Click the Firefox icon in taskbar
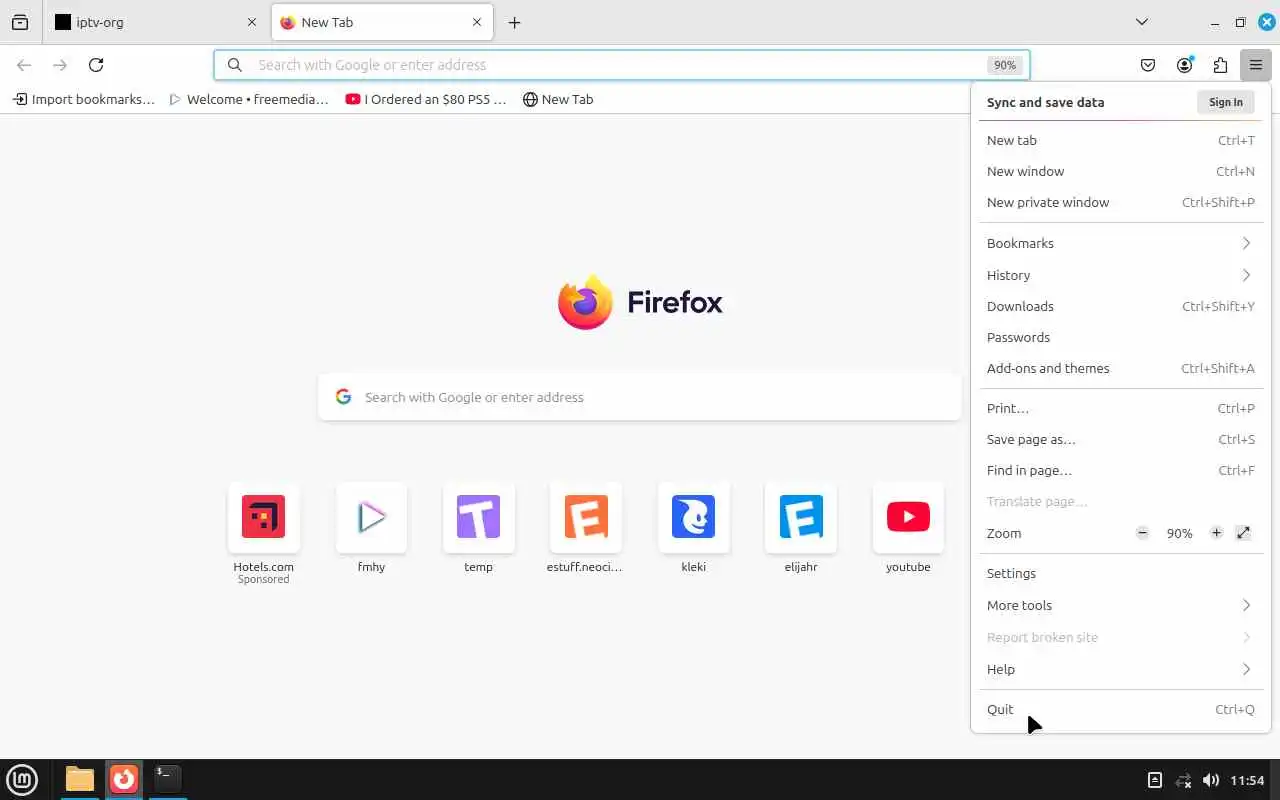 124,779
